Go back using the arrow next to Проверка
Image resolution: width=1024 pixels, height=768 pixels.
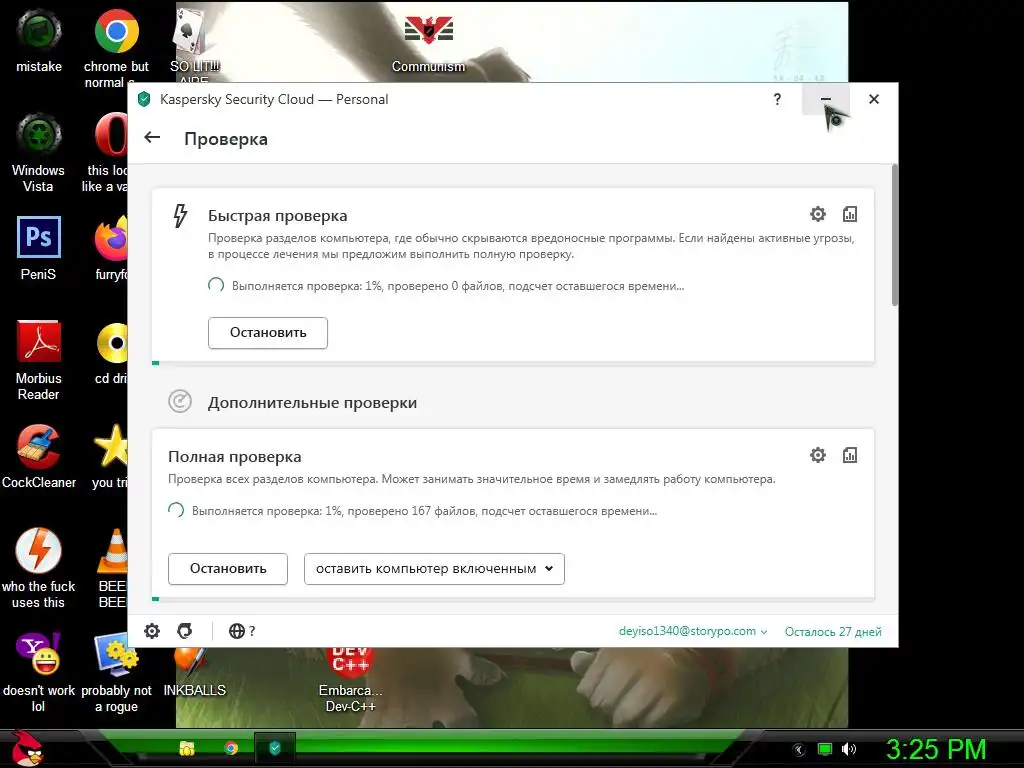coord(152,138)
